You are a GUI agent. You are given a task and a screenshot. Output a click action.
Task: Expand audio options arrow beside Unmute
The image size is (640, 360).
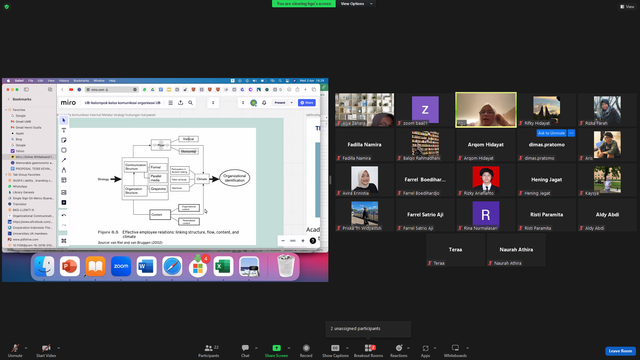click(26, 348)
